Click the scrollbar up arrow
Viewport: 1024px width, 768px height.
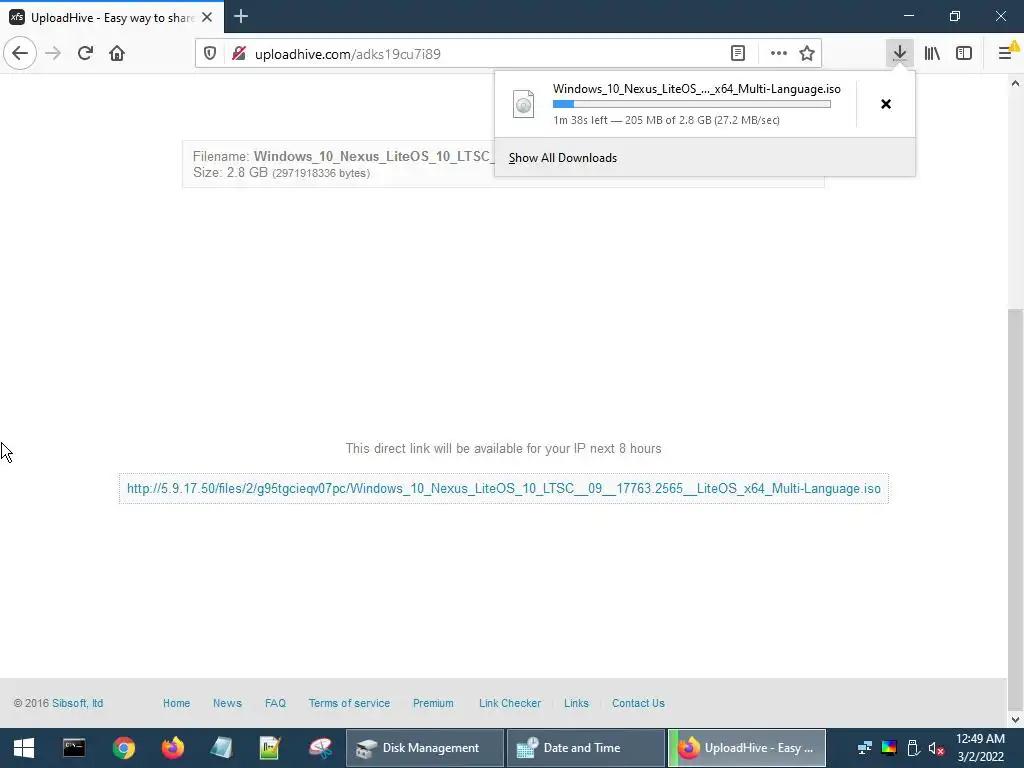point(1016,83)
